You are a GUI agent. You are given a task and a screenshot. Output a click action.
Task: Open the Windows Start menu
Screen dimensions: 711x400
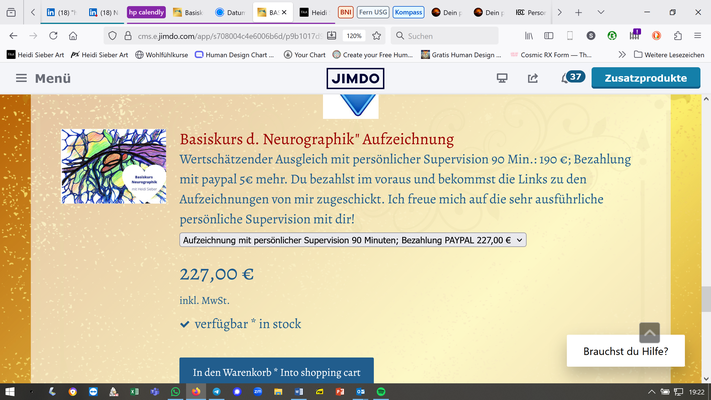tap(10, 391)
